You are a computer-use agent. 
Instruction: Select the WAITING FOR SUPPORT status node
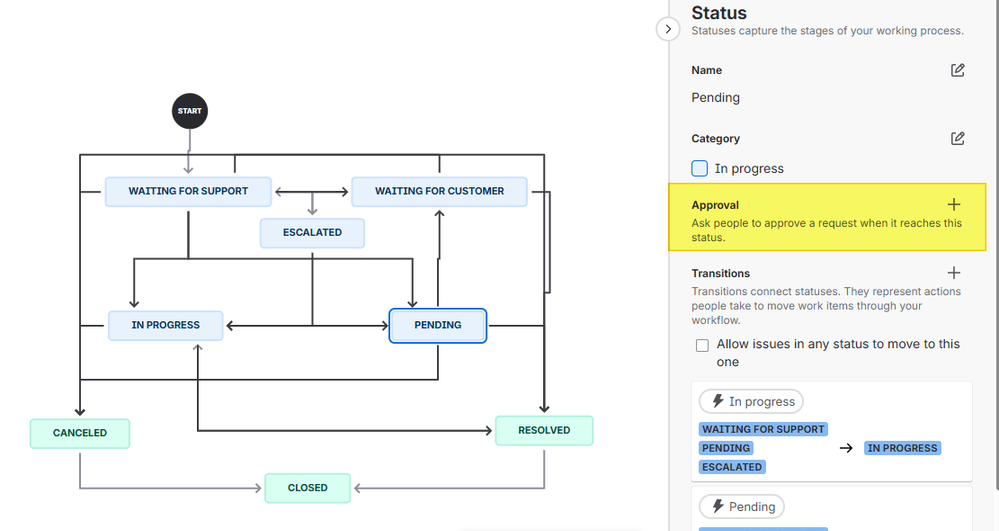[x=188, y=191]
